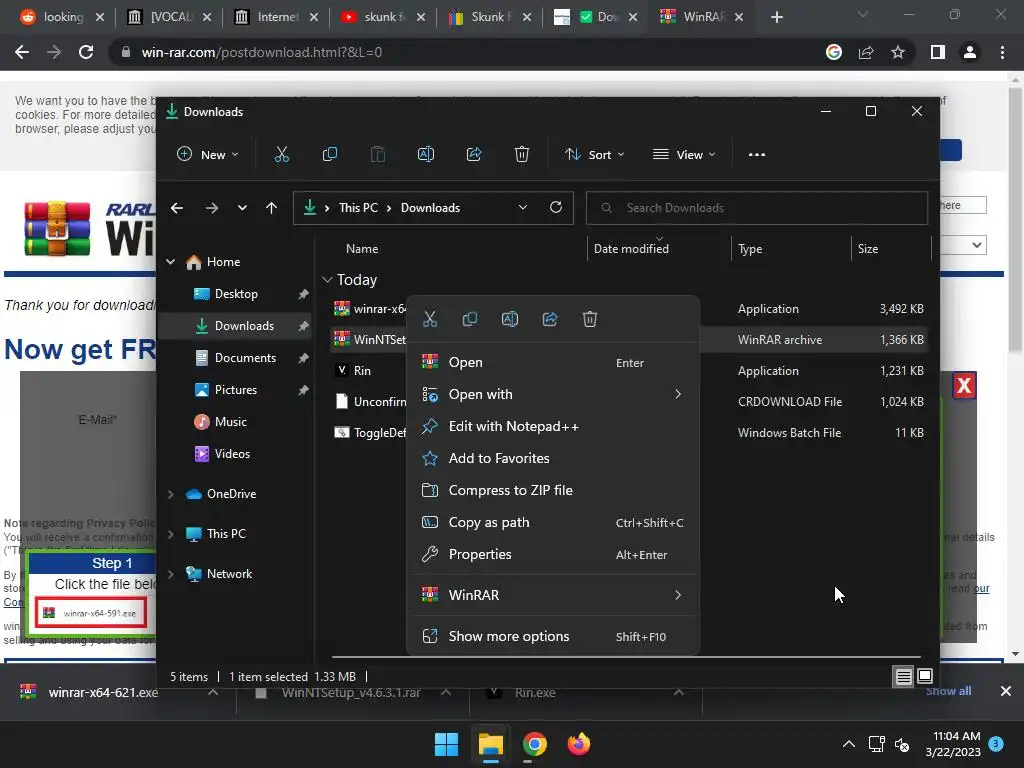
Task: Click Delete icon in context menu
Action: pyautogui.click(x=590, y=319)
